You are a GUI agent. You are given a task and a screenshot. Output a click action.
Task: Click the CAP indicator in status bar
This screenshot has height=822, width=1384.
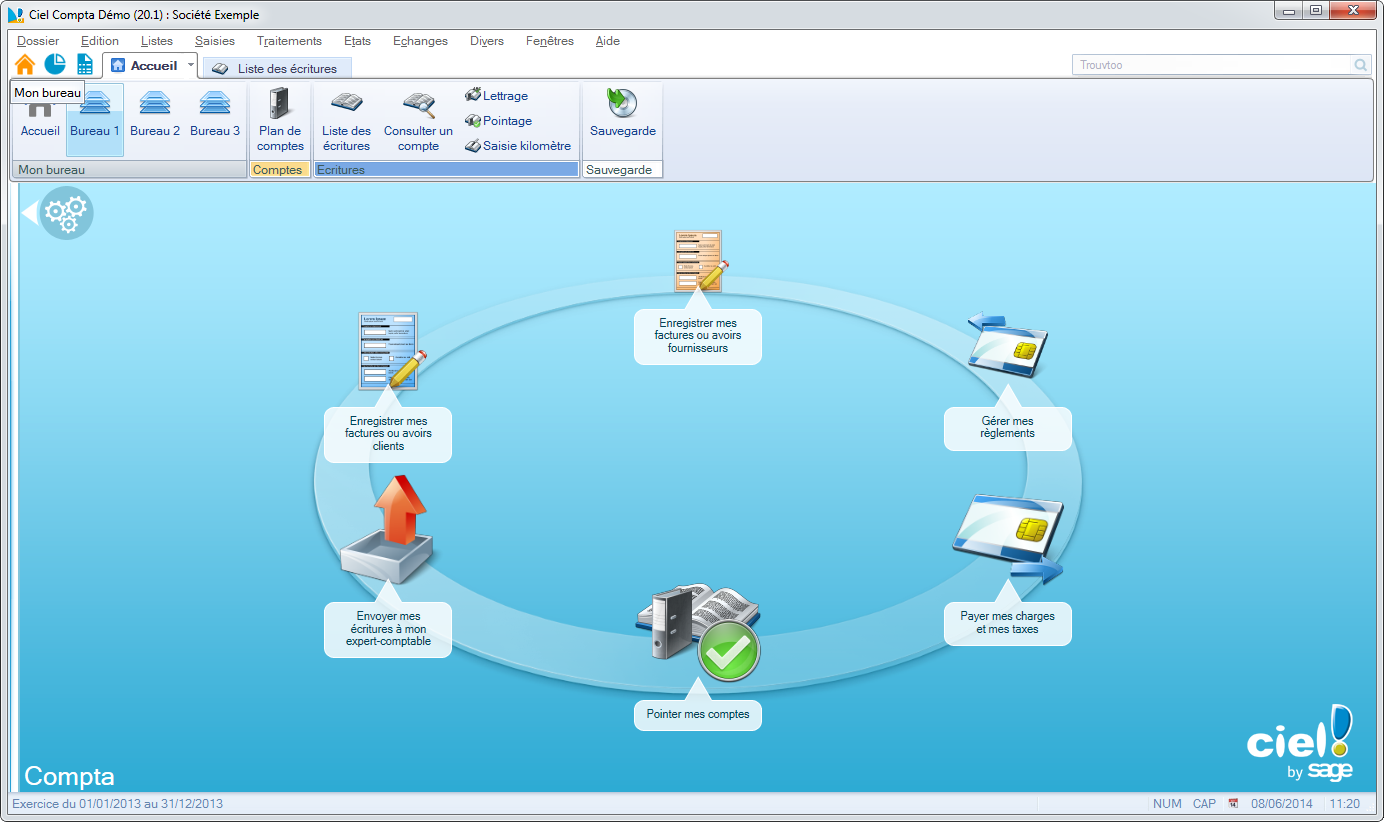[x=1204, y=804]
